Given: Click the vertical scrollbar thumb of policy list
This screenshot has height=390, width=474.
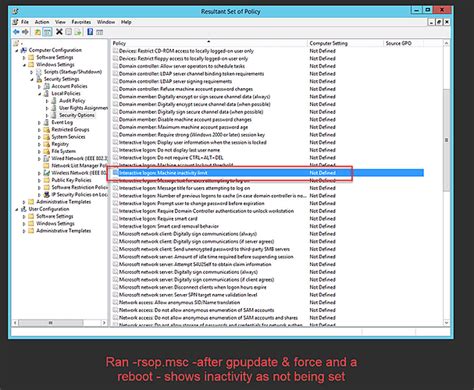Looking at the screenshot, I should 446,140.
